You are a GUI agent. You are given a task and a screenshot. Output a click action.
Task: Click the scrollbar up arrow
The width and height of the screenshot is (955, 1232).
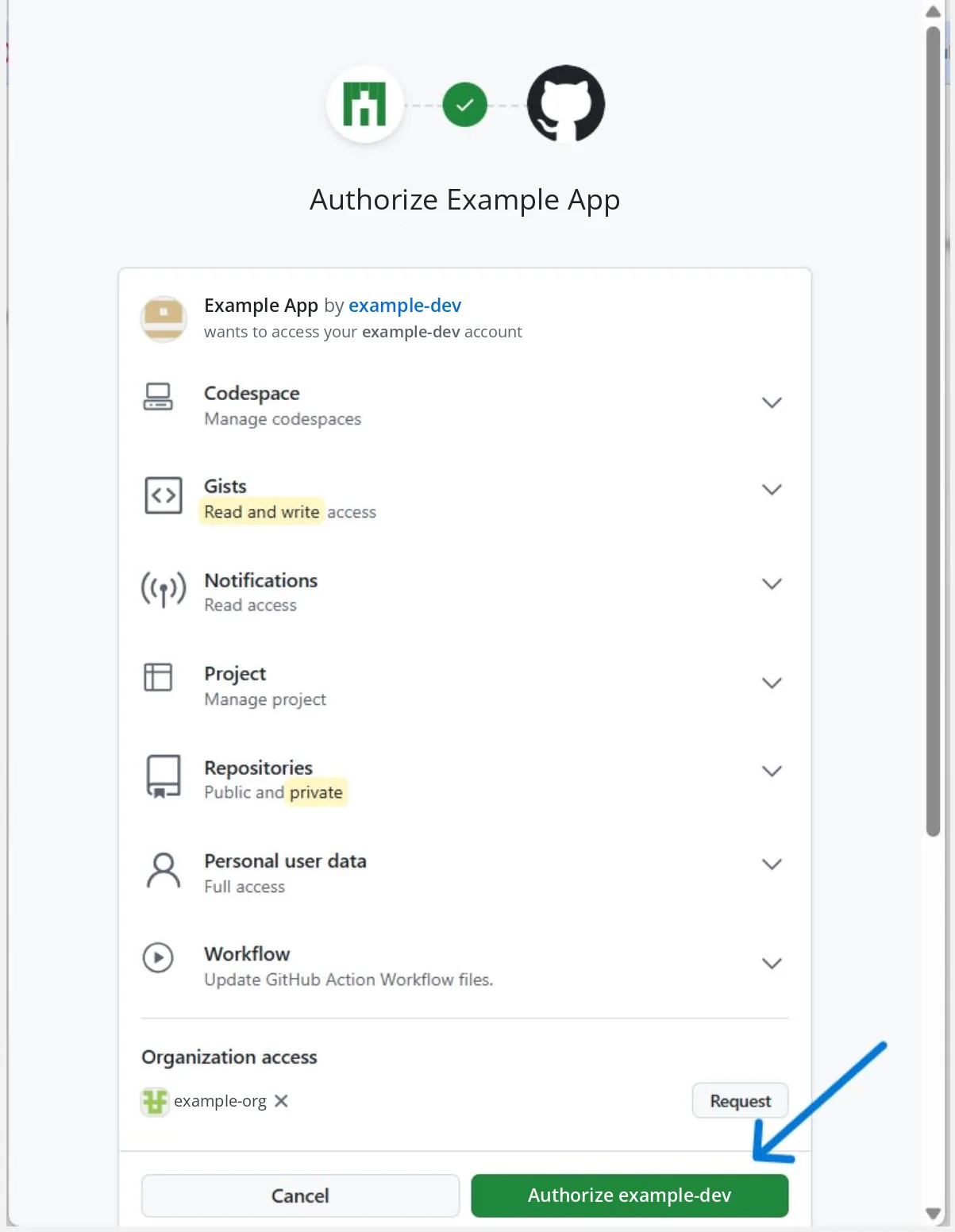click(x=934, y=11)
